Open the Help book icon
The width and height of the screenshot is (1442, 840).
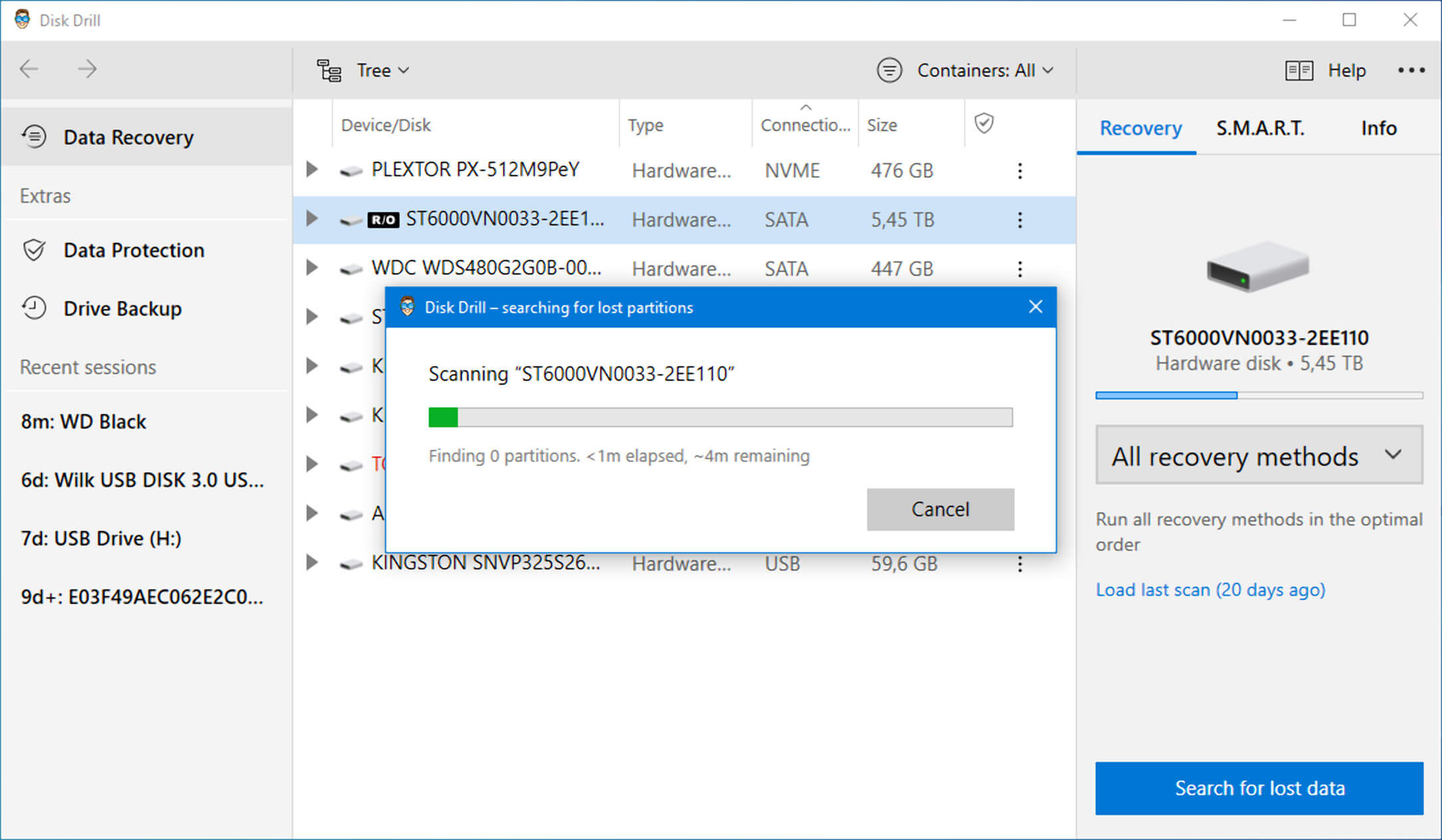click(x=1299, y=70)
